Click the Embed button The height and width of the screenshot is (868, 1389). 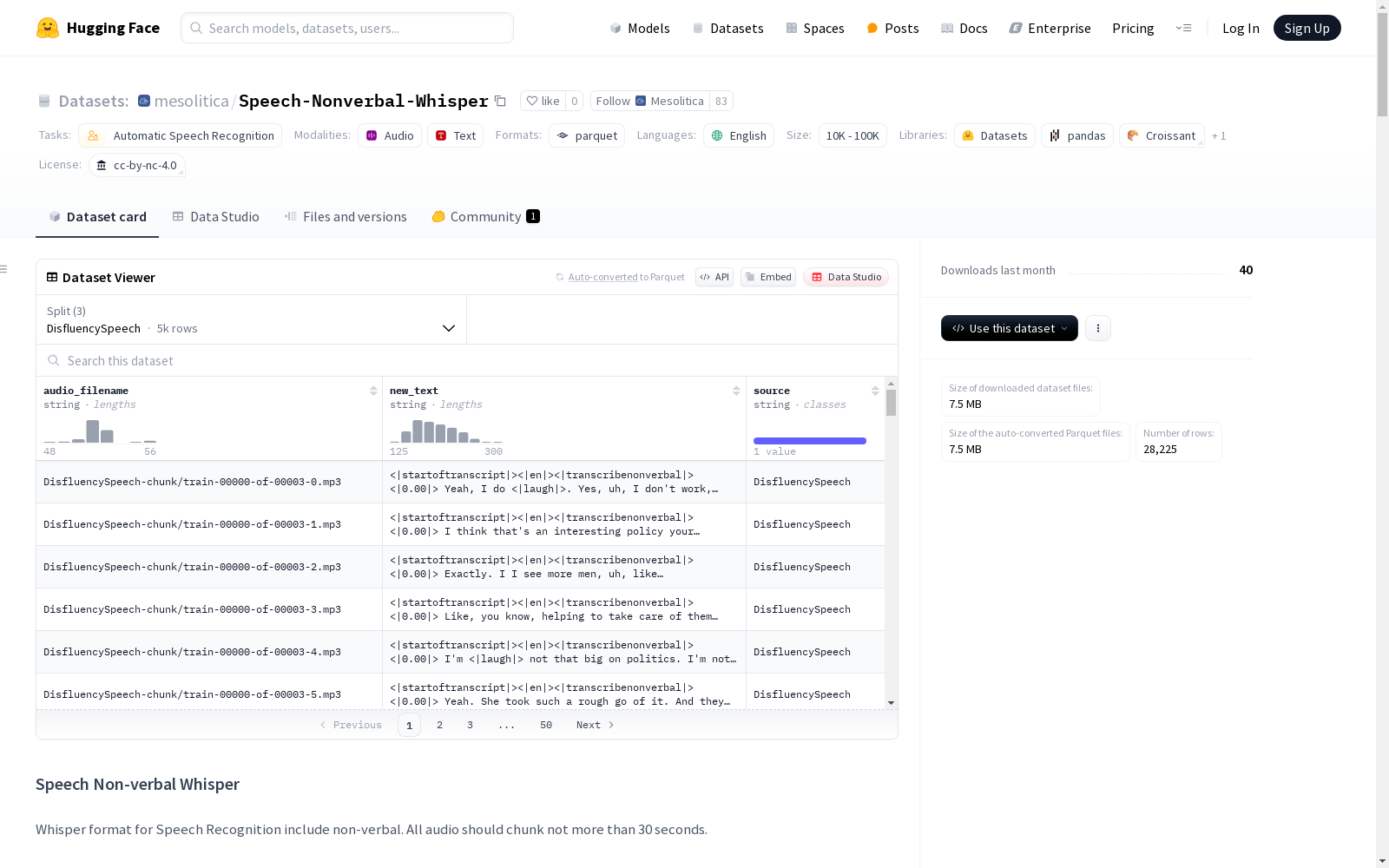point(768,277)
